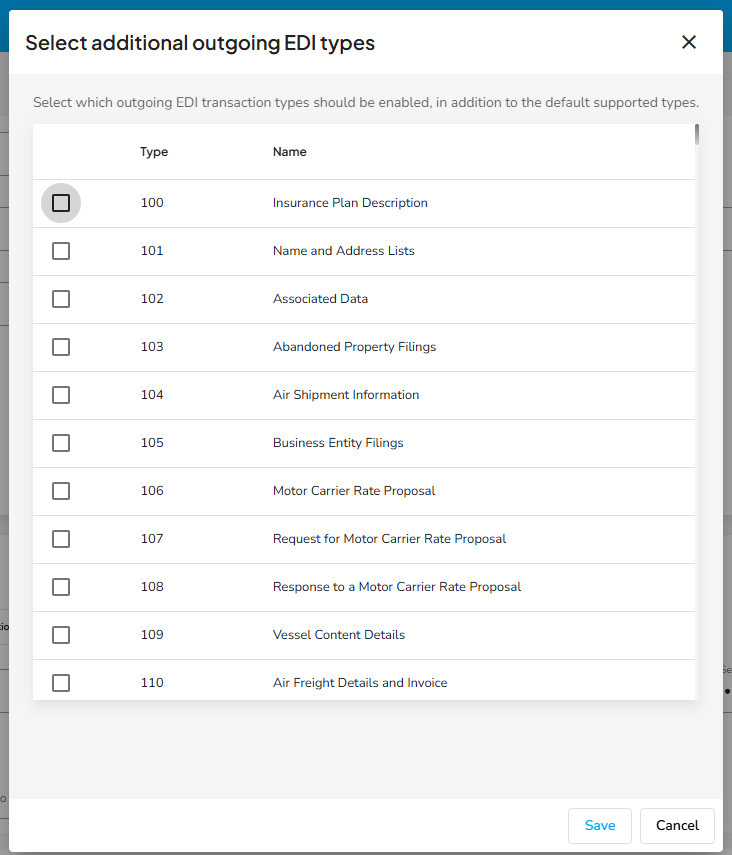
Task: Click type number 107 cell
Action: (152, 539)
